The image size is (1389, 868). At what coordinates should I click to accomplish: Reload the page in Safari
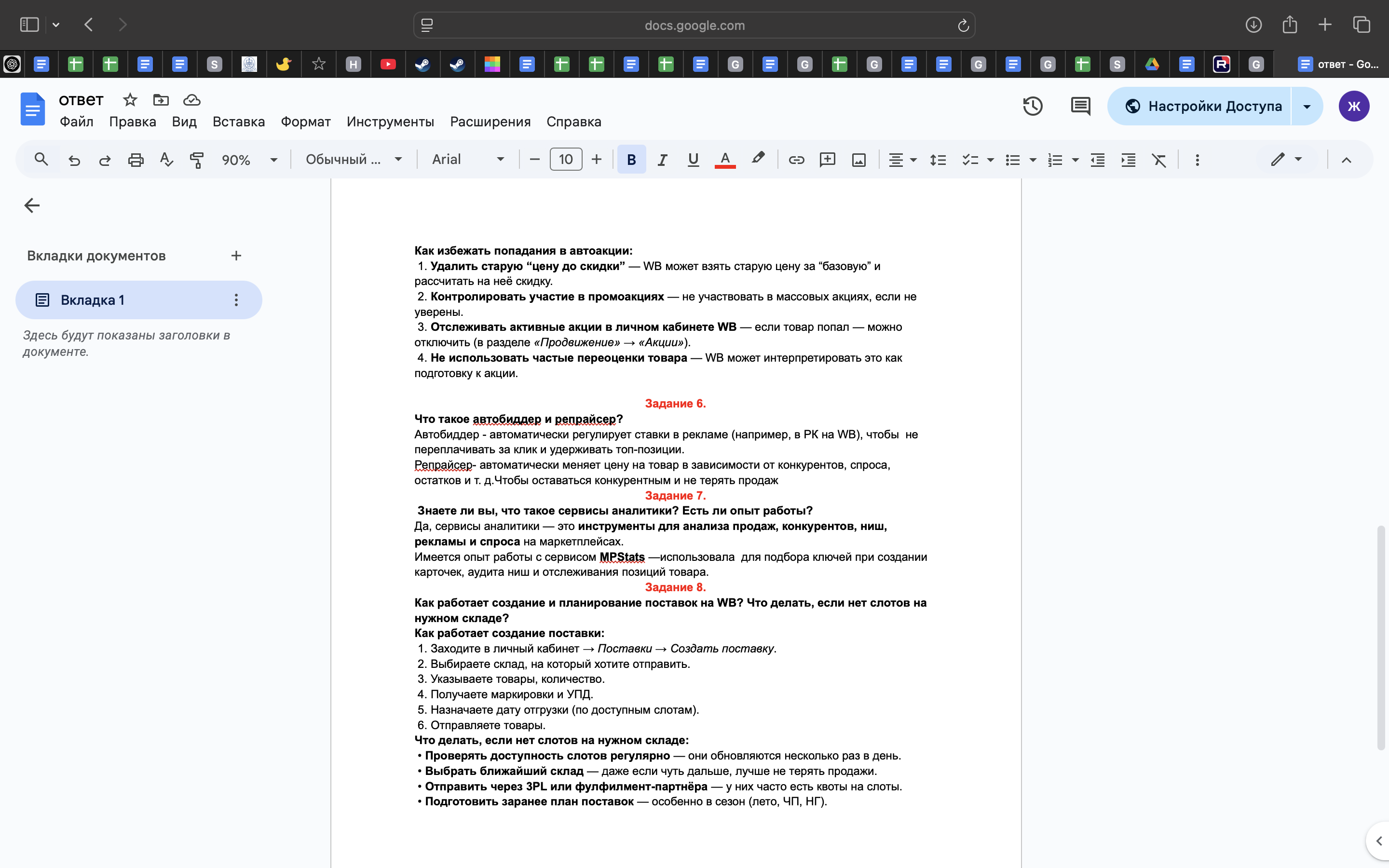[963, 25]
